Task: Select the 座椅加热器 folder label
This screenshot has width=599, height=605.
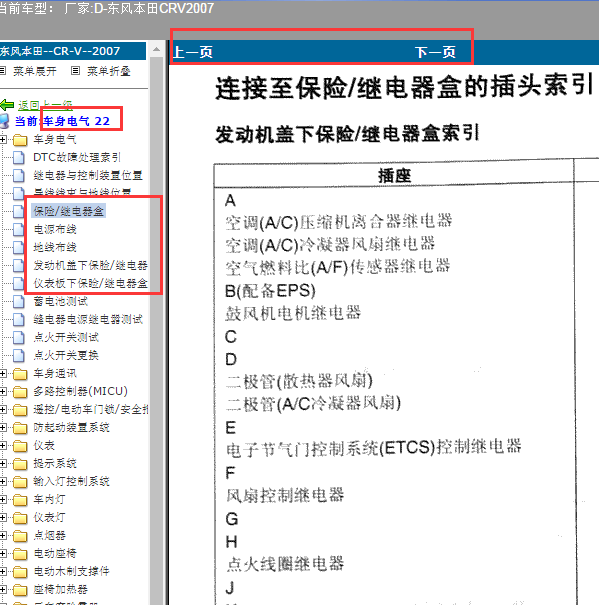Action: coord(61,590)
